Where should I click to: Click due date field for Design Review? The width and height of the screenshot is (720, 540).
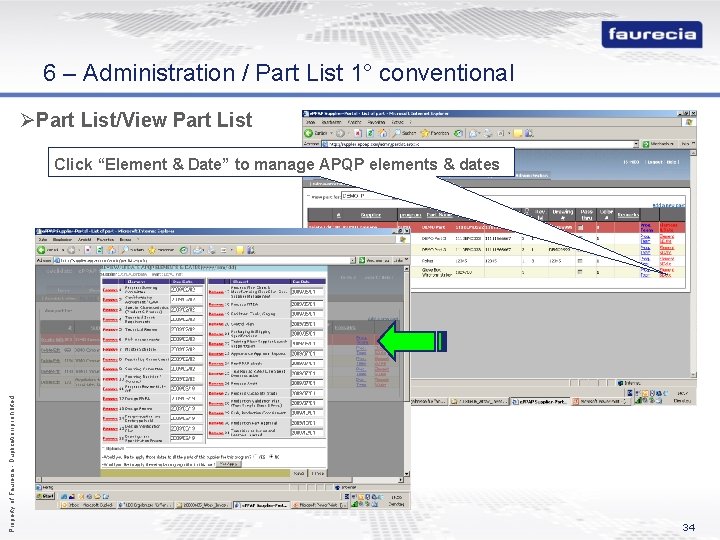coord(186,409)
